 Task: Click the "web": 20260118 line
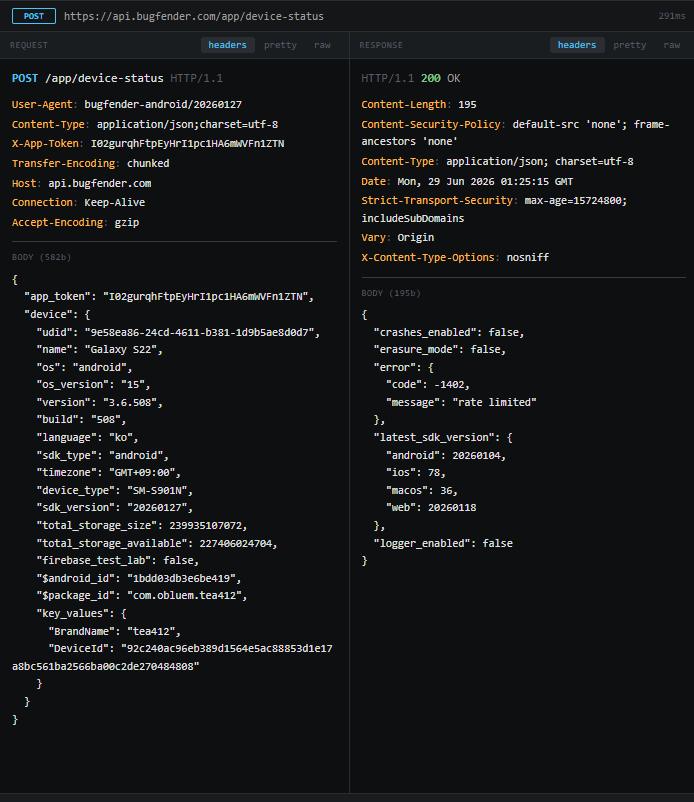pyautogui.click(x=431, y=508)
